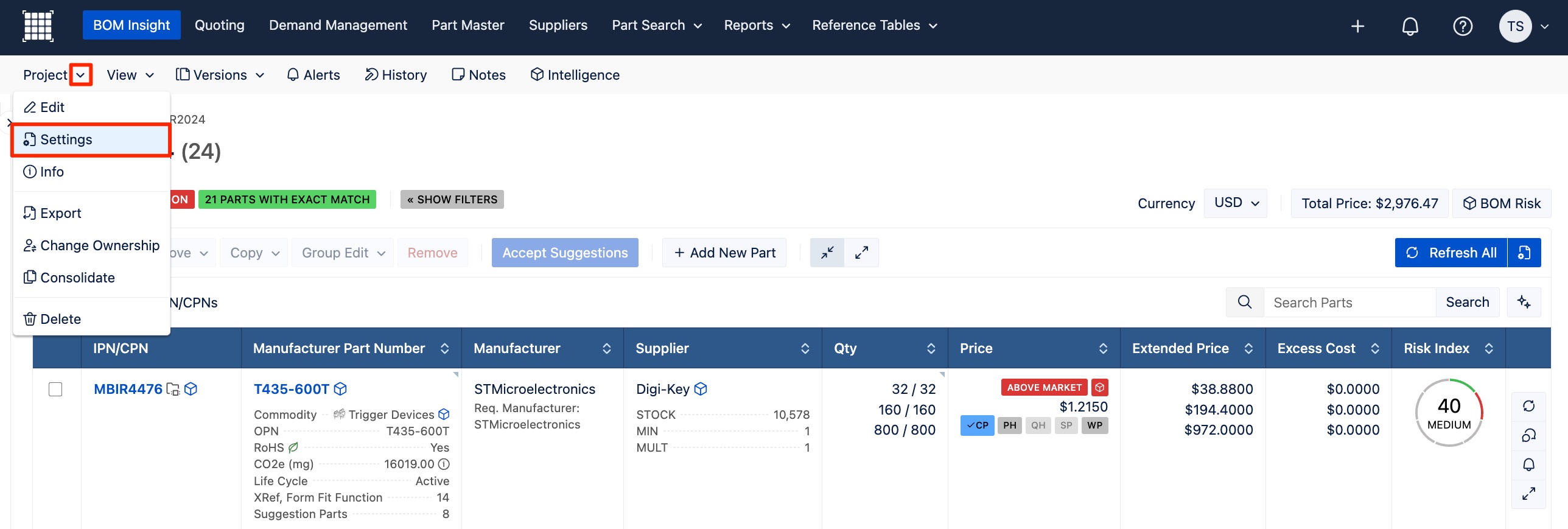The image size is (1568, 529).
Task: Expand the Part Search menu
Action: coord(657,26)
